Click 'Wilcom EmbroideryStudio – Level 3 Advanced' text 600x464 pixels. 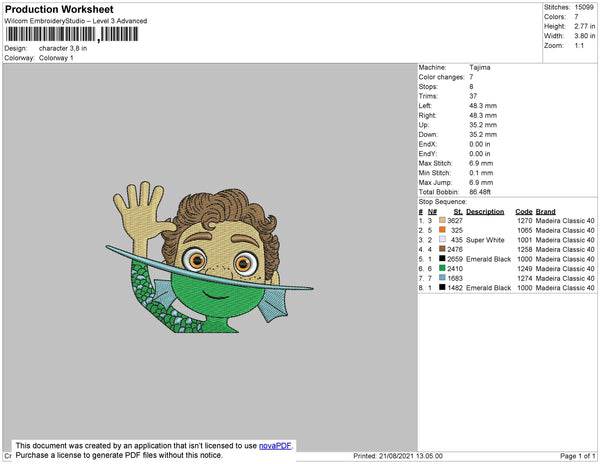click(76, 21)
